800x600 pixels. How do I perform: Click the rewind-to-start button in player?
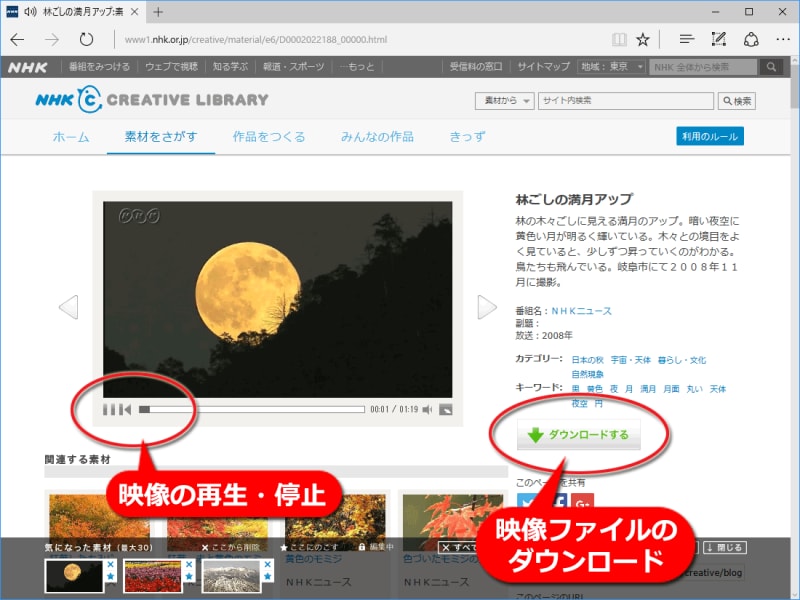click(x=125, y=409)
